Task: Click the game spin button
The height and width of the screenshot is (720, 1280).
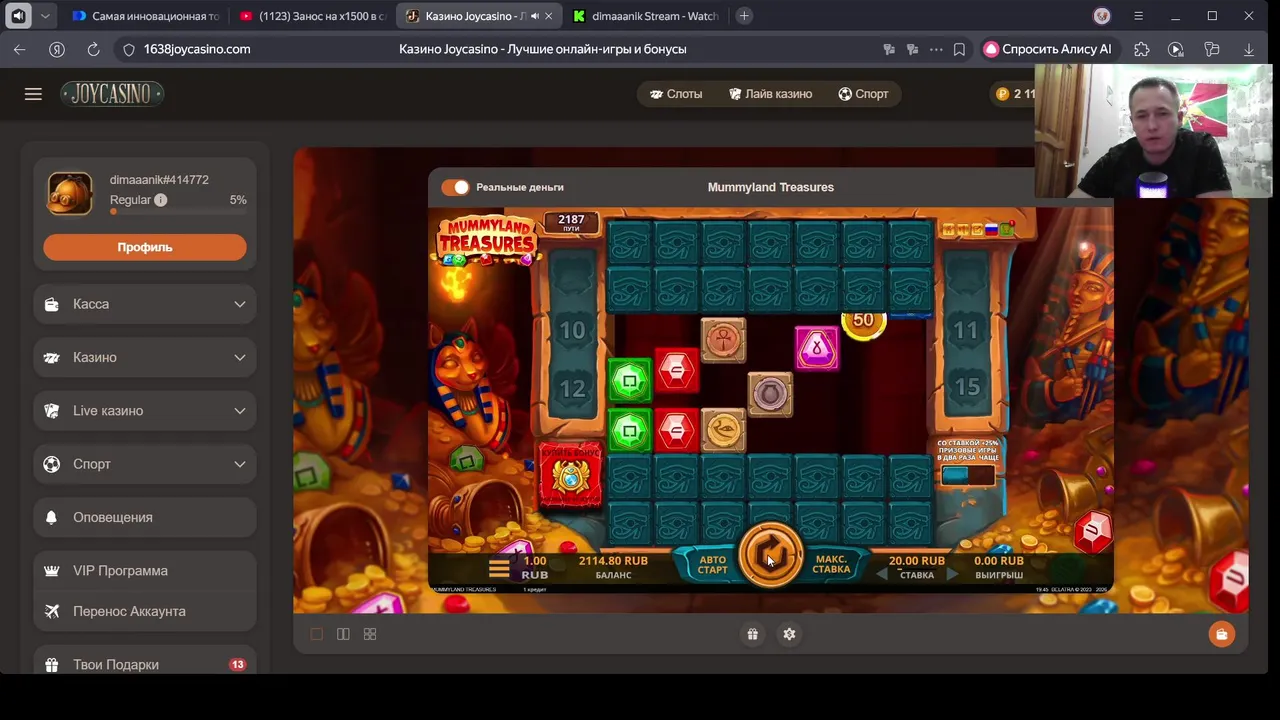Action: tap(770, 553)
